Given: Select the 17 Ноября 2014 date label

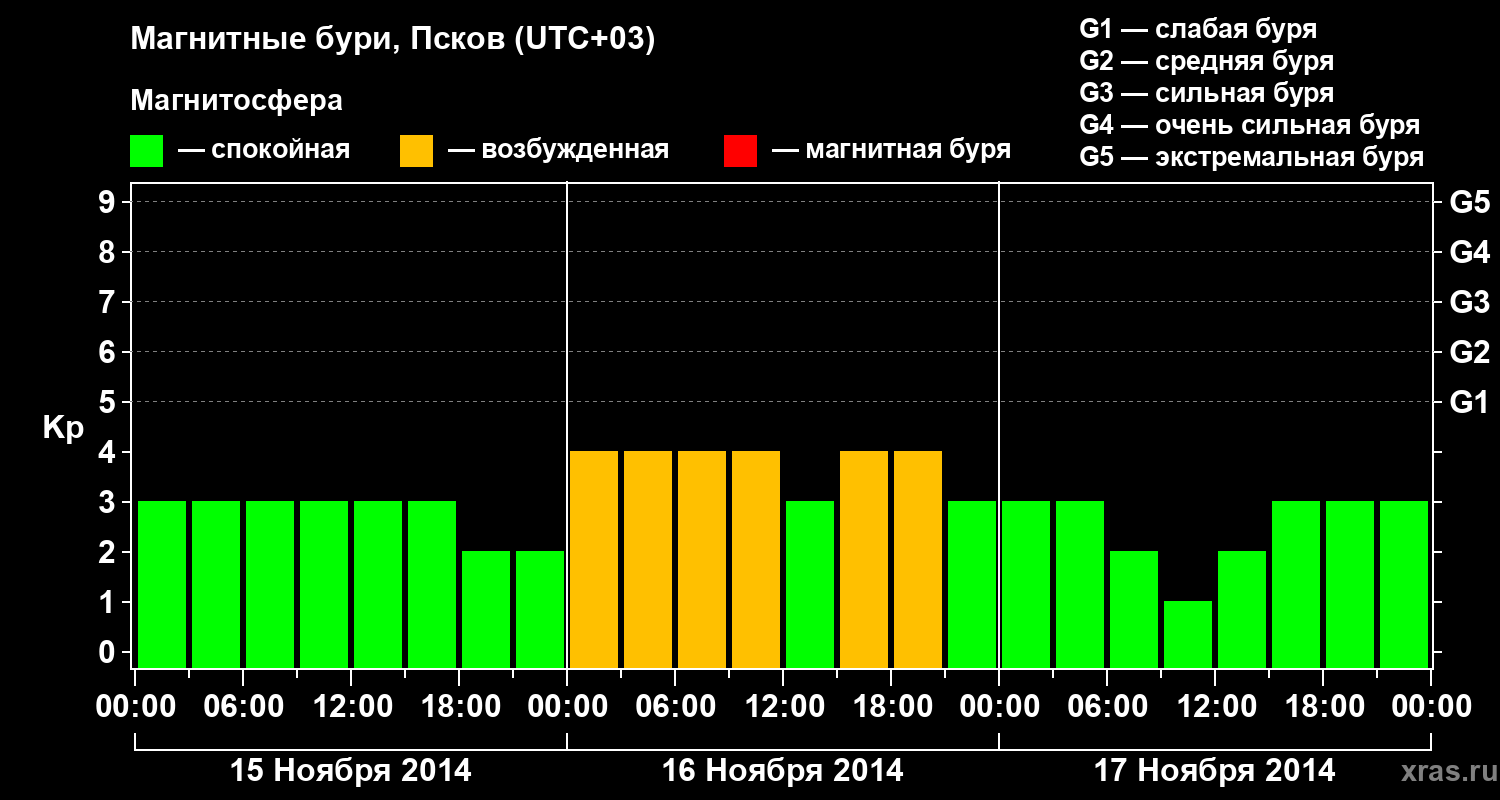Looking at the screenshot, I should pyautogui.click(x=1214, y=771).
